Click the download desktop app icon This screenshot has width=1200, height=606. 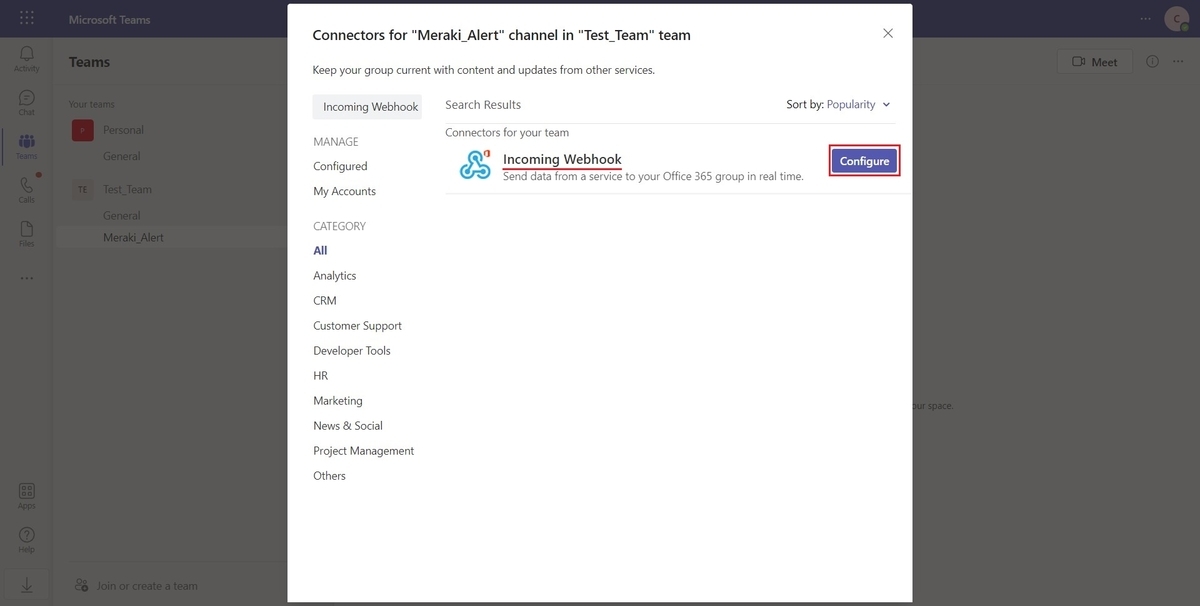[26, 586]
